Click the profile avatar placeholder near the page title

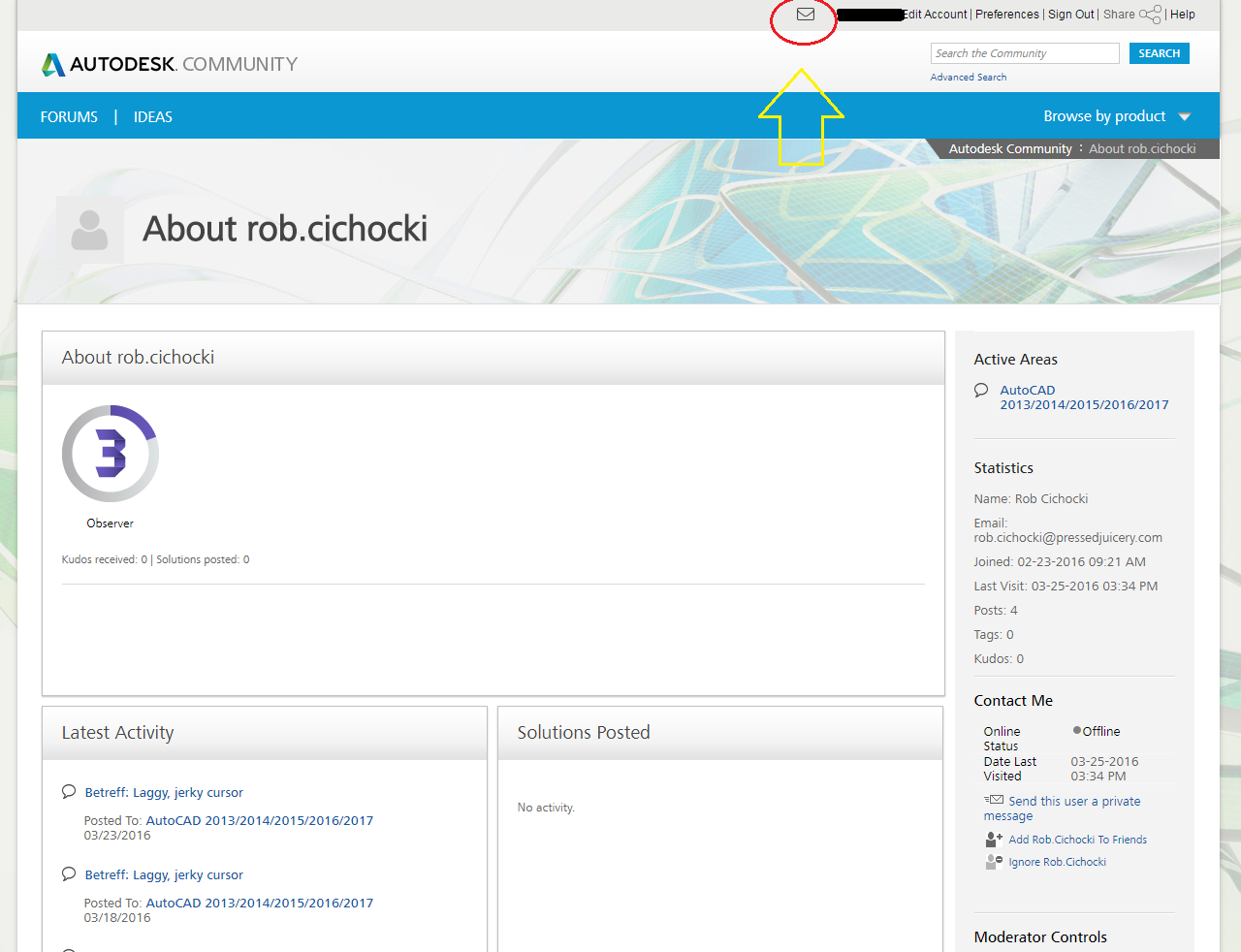(89, 230)
